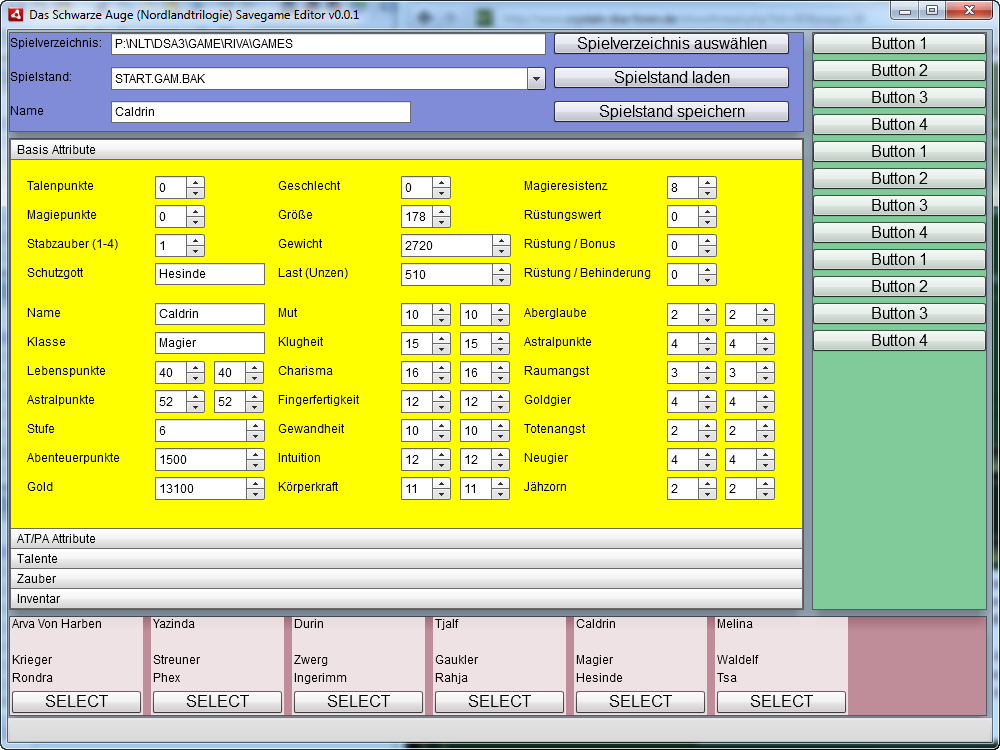Click the Gold value field showing 13100

pos(201,489)
